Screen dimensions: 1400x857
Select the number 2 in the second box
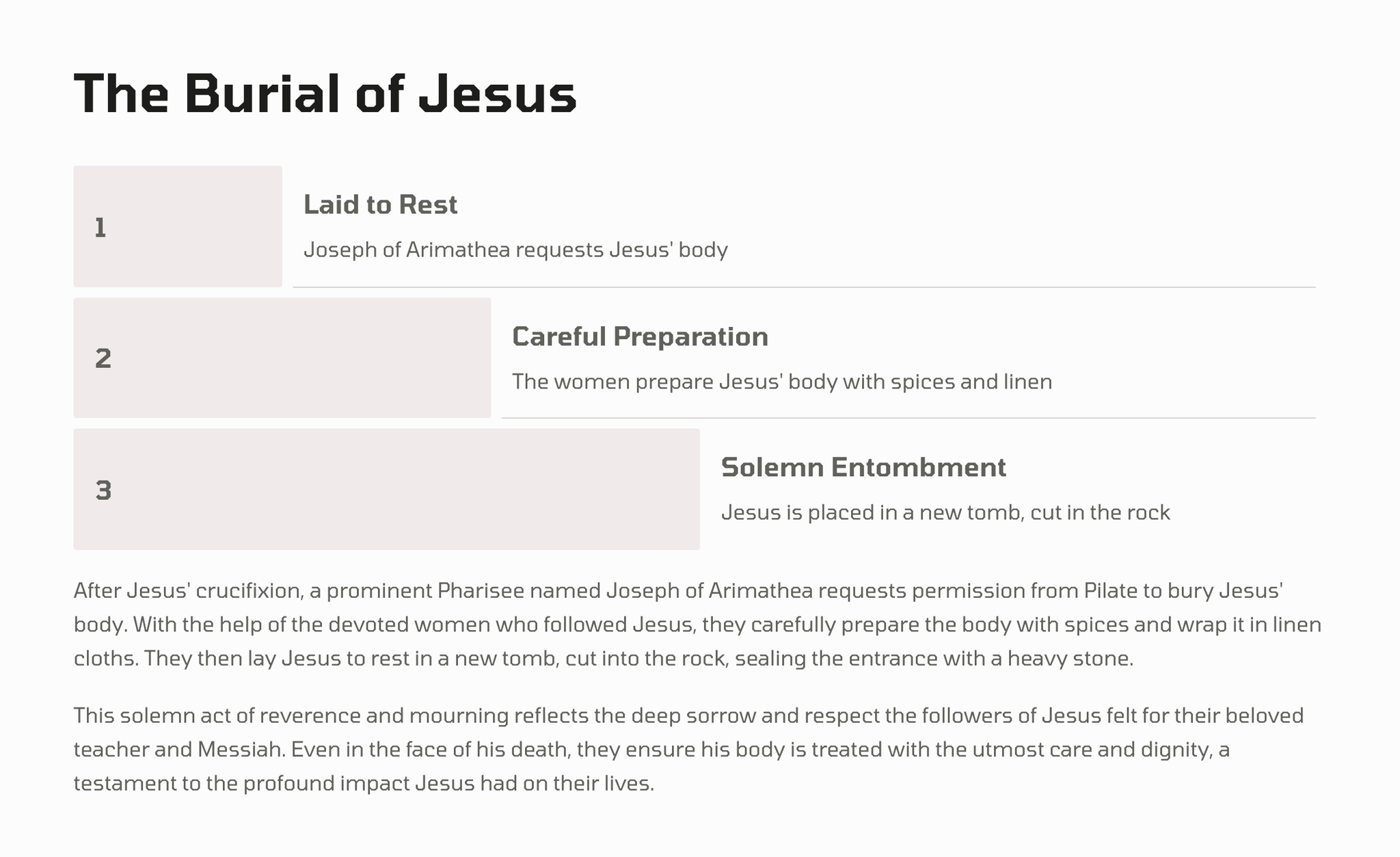tap(103, 358)
